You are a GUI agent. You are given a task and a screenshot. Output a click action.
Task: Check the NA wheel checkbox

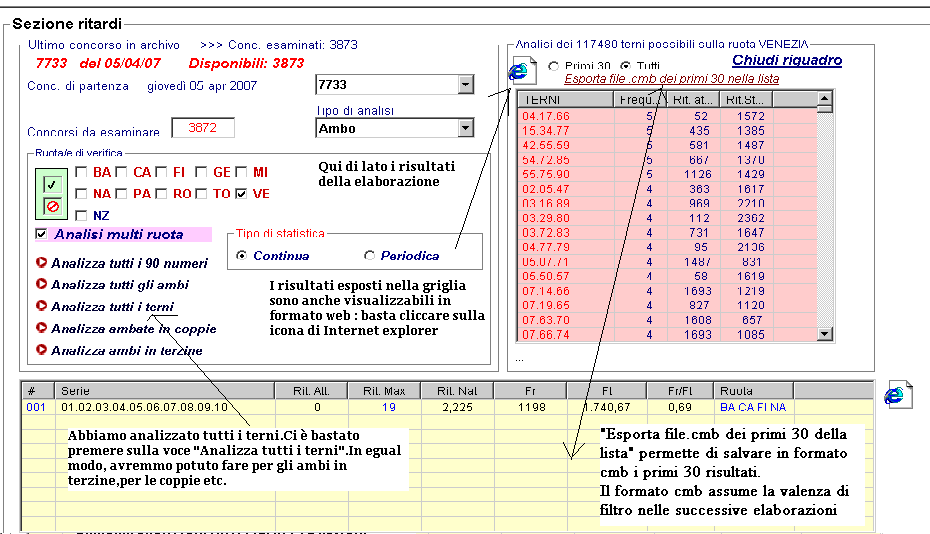(81, 193)
